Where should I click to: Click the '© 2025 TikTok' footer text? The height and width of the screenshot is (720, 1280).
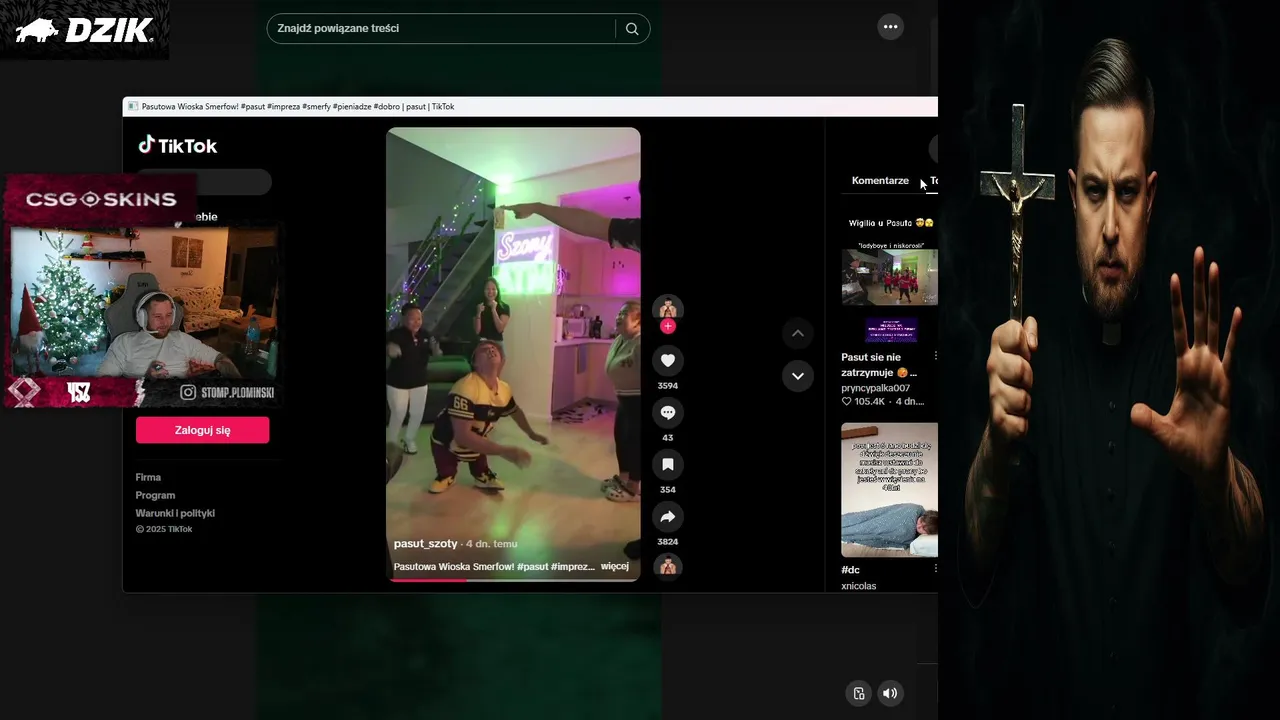[164, 529]
